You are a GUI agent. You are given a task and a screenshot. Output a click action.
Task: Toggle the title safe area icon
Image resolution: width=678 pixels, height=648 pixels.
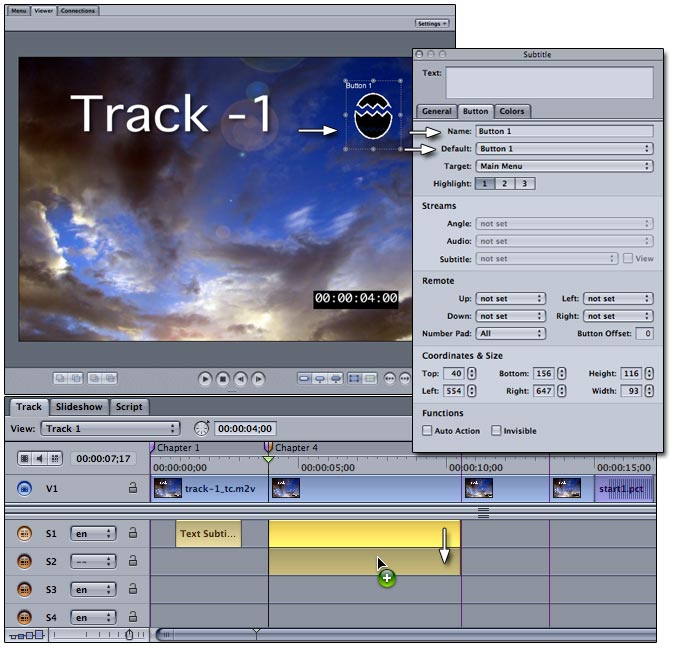click(370, 379)
